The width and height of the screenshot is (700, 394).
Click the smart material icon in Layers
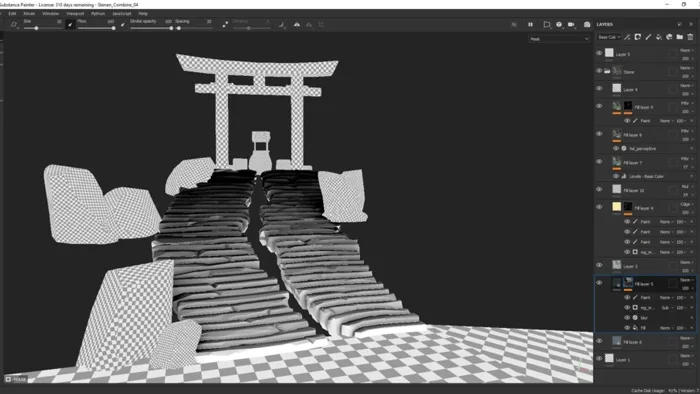click(x=669, y=37)
